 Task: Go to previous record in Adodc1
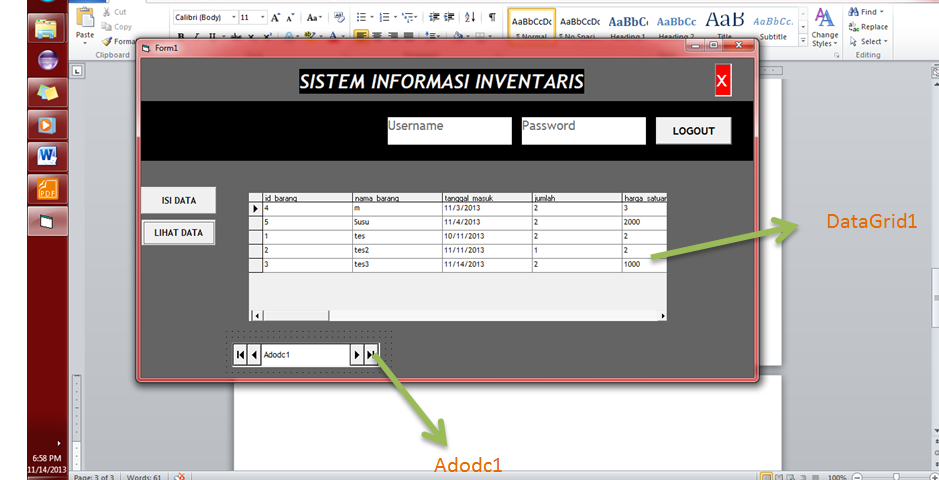pyautogui.click(x=254, y=355)
